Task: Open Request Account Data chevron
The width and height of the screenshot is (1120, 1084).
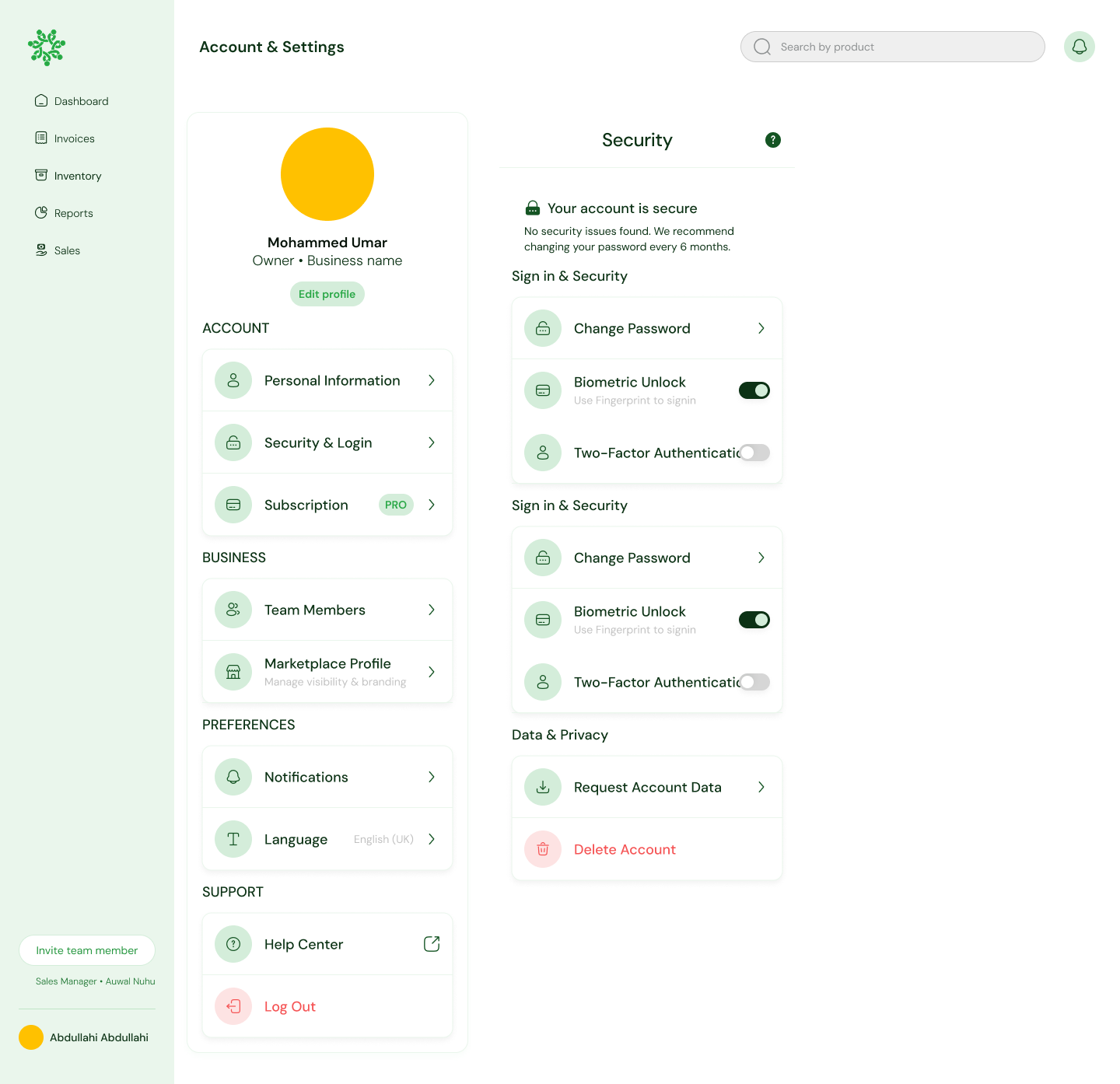Action: (x=761, y=787)
